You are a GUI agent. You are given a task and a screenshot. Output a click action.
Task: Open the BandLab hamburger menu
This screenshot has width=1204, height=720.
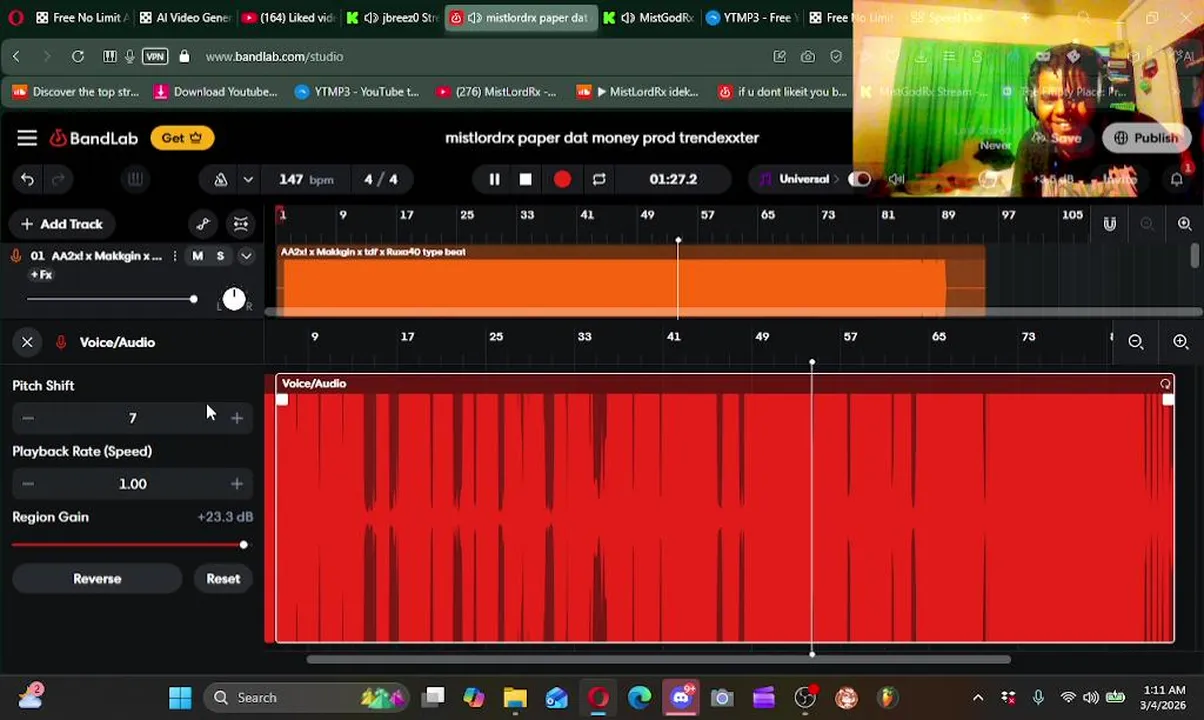coord(27,138)
